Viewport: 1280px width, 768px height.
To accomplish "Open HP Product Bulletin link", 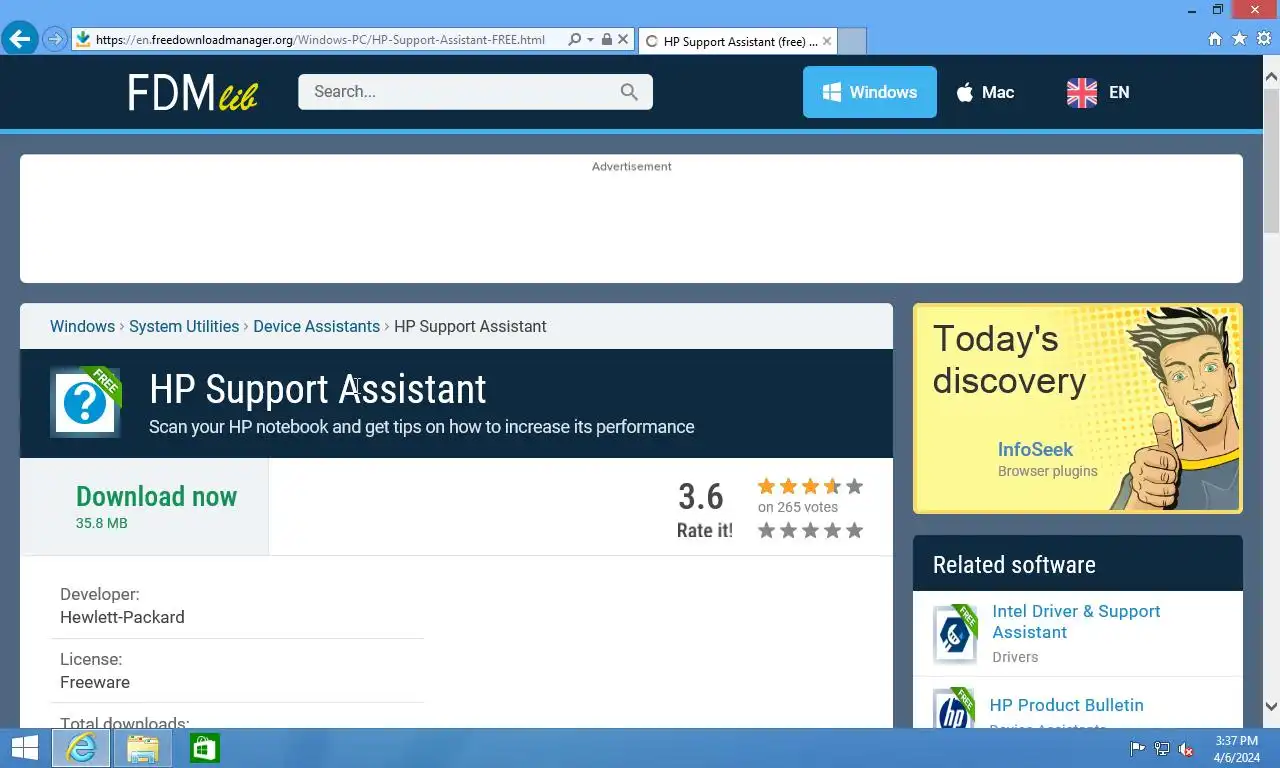I will (x=1066, y=705).
